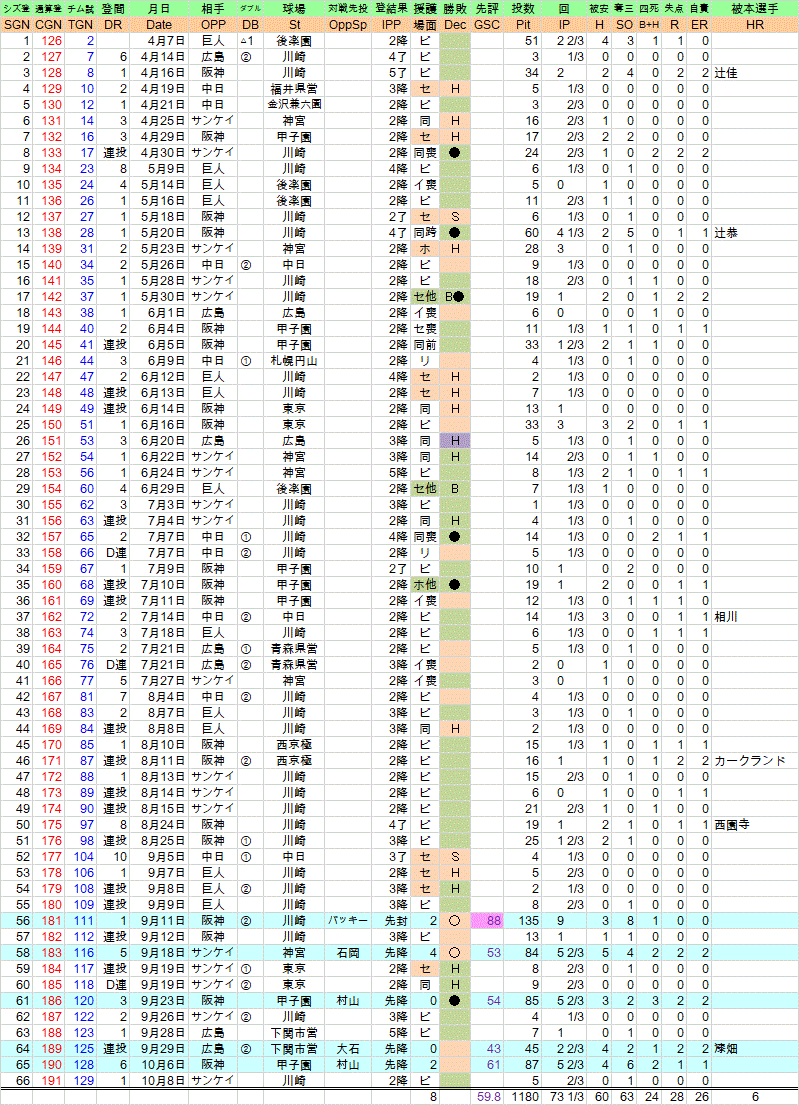Select the date cell 5月18日
Image resolution: width=799 pixels, height=1105 pixels.
pos(163,216)
